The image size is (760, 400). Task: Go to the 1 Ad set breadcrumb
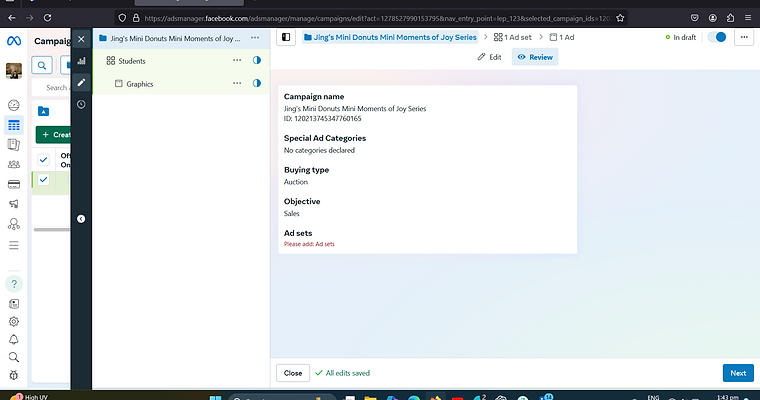click(x=513, y=37)
